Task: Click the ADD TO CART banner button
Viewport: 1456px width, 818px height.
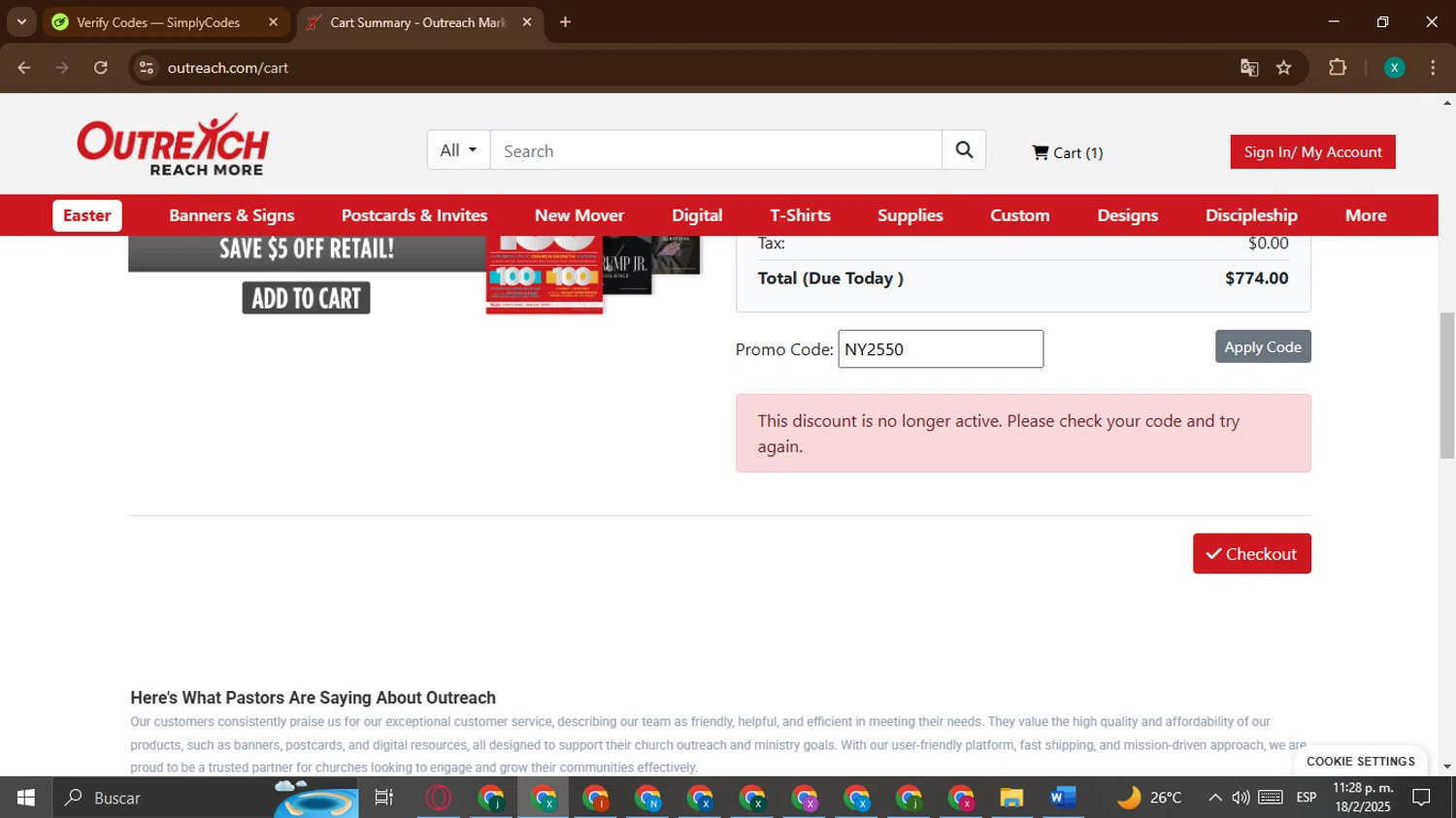Action: (x=307, y=298)
